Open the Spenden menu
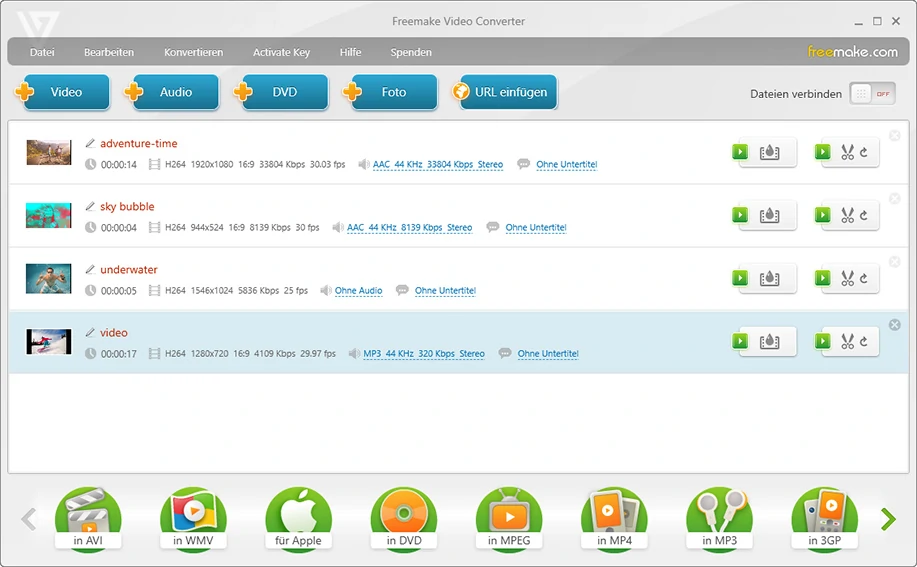This screenshot has width=917, height=567. 411,52
